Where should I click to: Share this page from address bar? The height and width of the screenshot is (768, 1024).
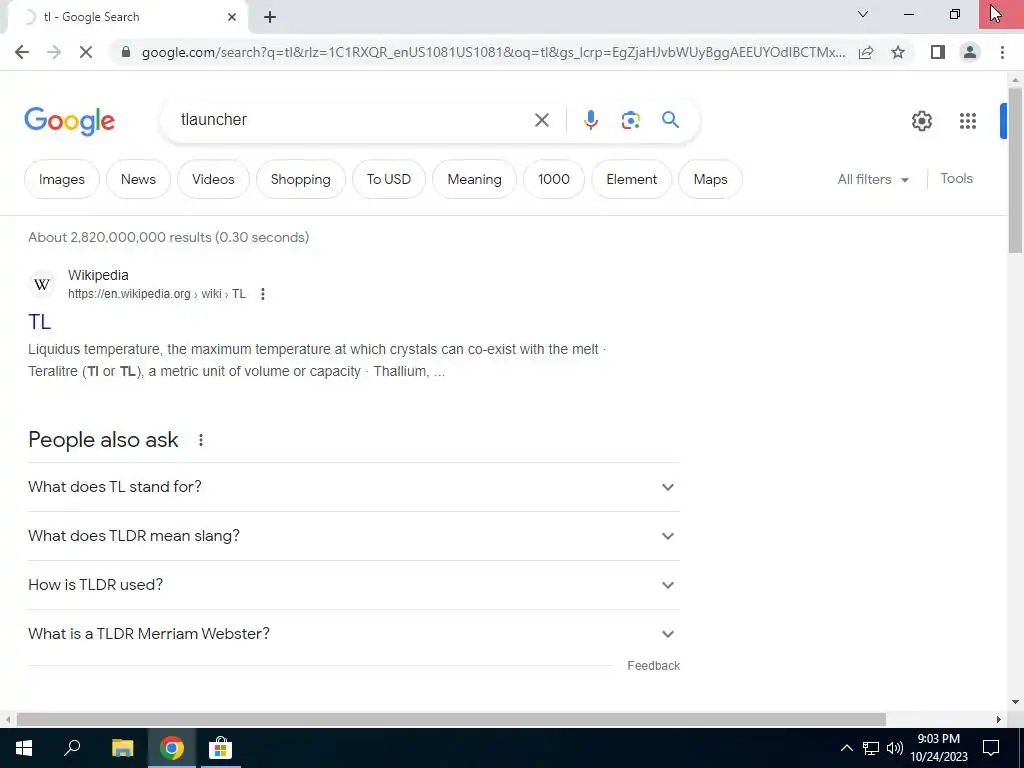(x=866, y=52)
